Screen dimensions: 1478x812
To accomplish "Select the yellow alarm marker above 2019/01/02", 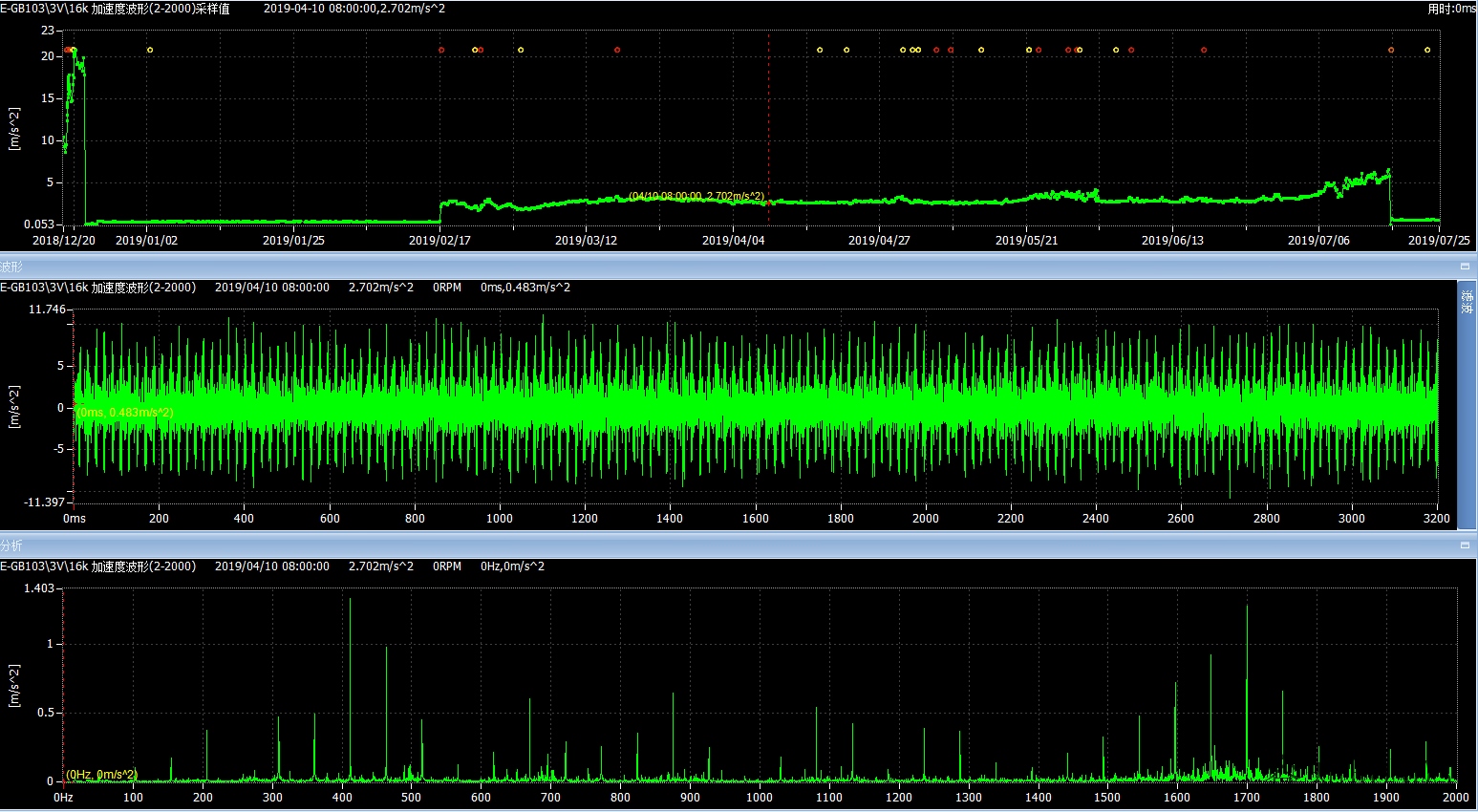I will [x=150, y=50].
